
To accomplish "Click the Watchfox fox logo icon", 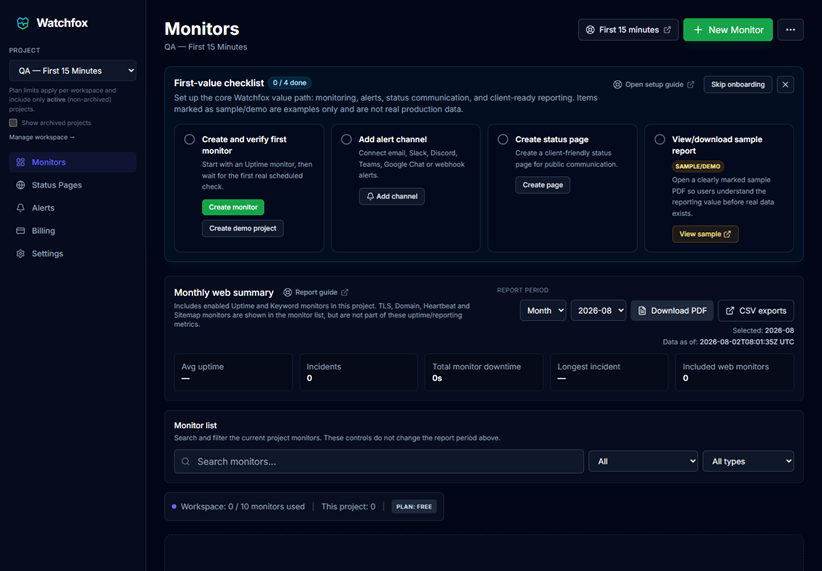I will [23, 23].
